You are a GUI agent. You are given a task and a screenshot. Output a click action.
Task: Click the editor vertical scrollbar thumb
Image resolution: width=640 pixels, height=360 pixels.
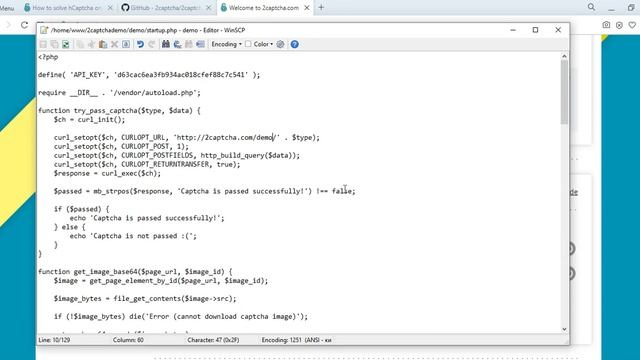pos(564,92)
